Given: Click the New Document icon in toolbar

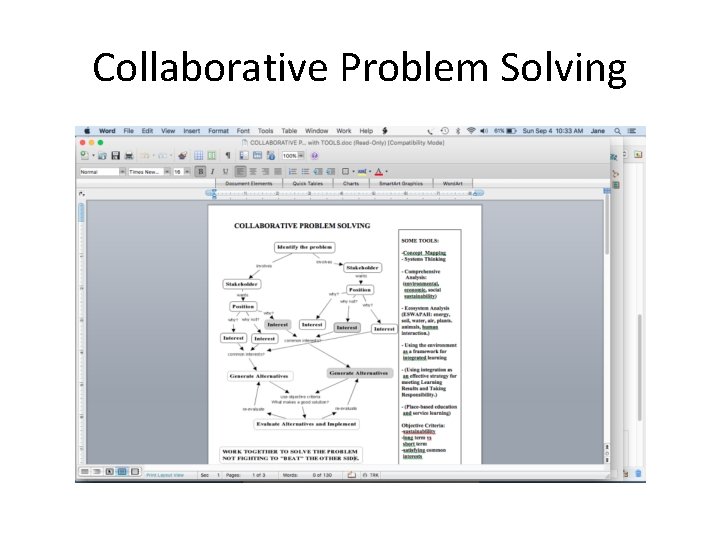Looking at the screenshot, I should 84,155.
